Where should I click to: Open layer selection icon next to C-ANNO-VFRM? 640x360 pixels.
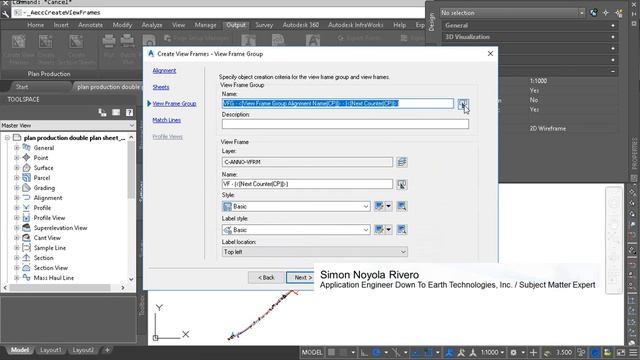tap(402, 162)
